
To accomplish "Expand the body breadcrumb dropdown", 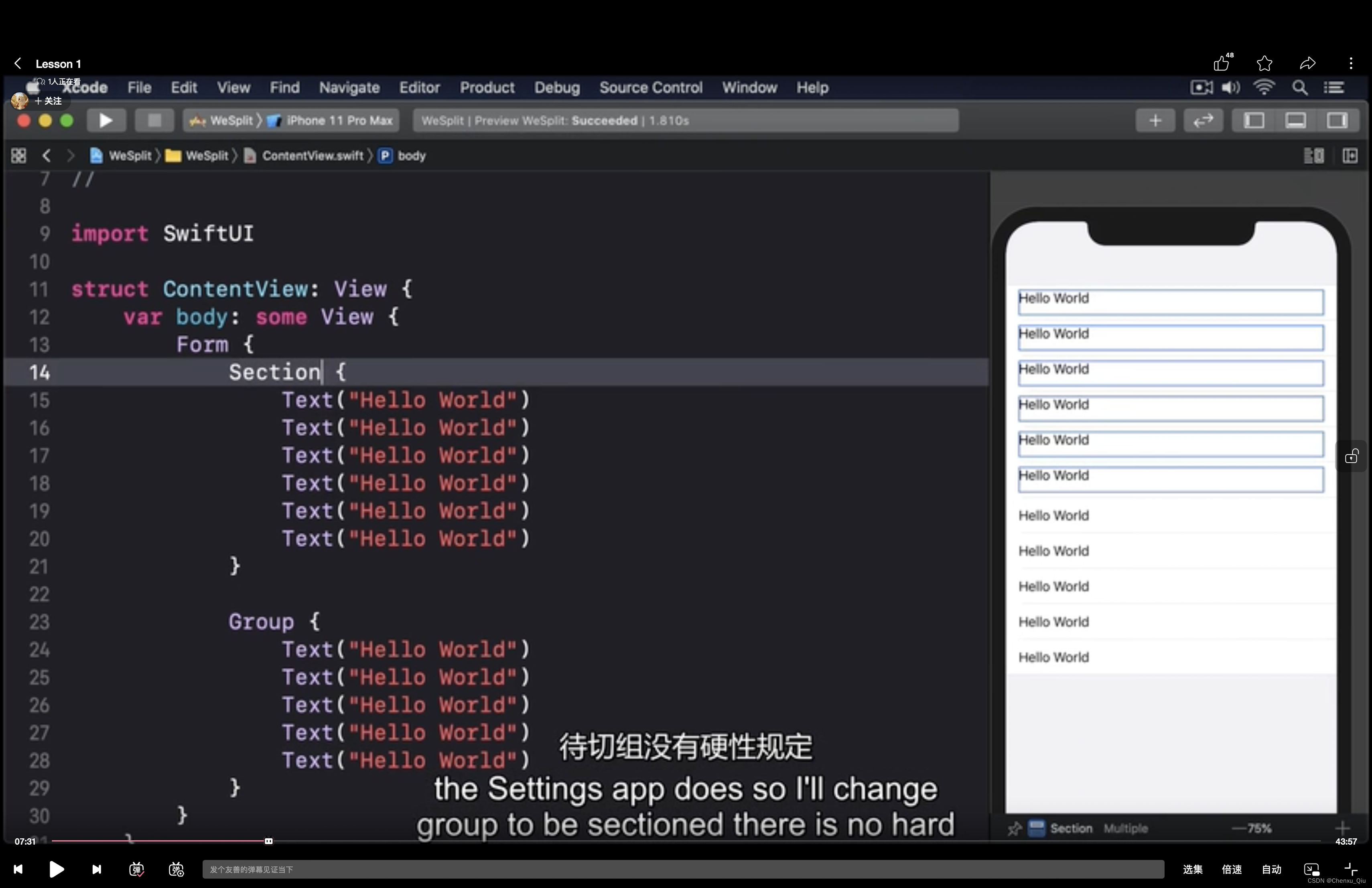I will click(411, 155).
